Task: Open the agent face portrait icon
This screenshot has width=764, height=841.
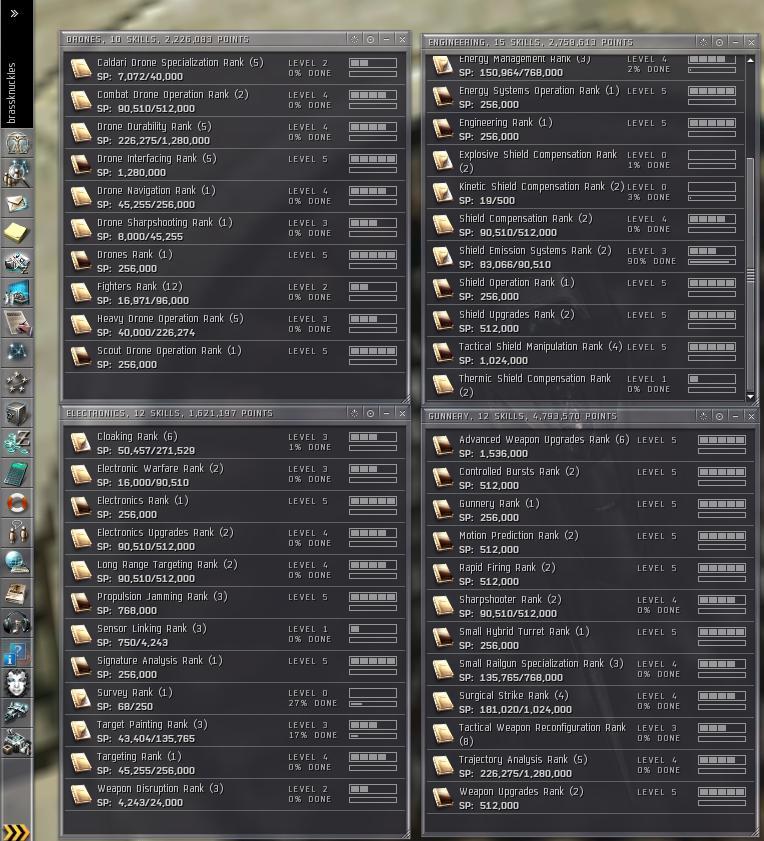Action: coord(17,684)
